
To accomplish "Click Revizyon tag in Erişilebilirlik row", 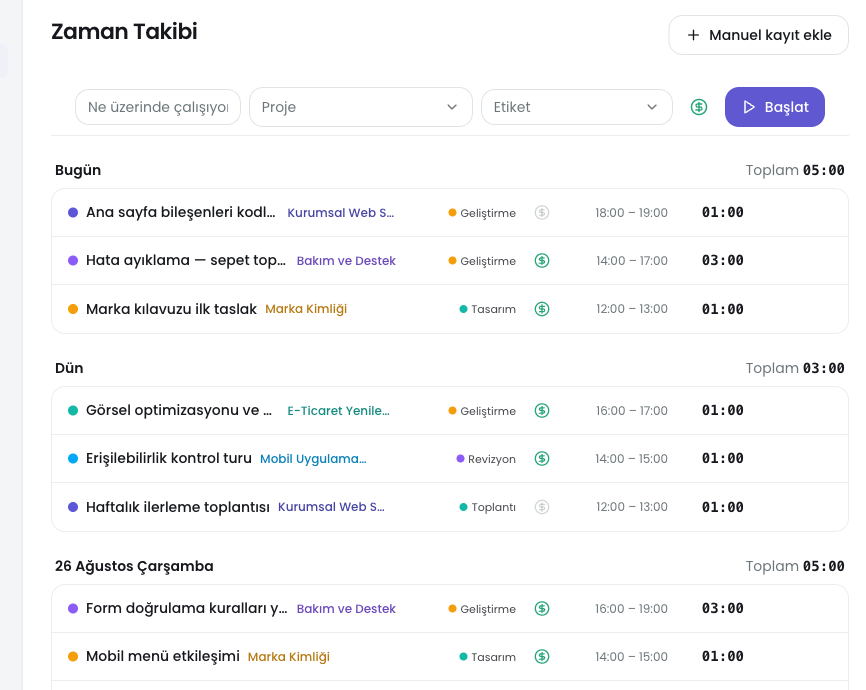I will (486, 459).
